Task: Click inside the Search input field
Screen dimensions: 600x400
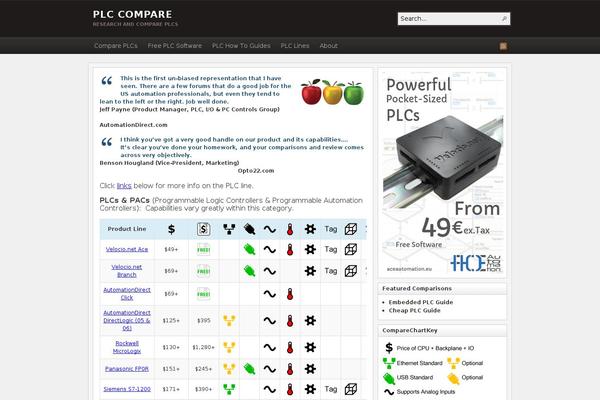Action: (x=449, y=18)
